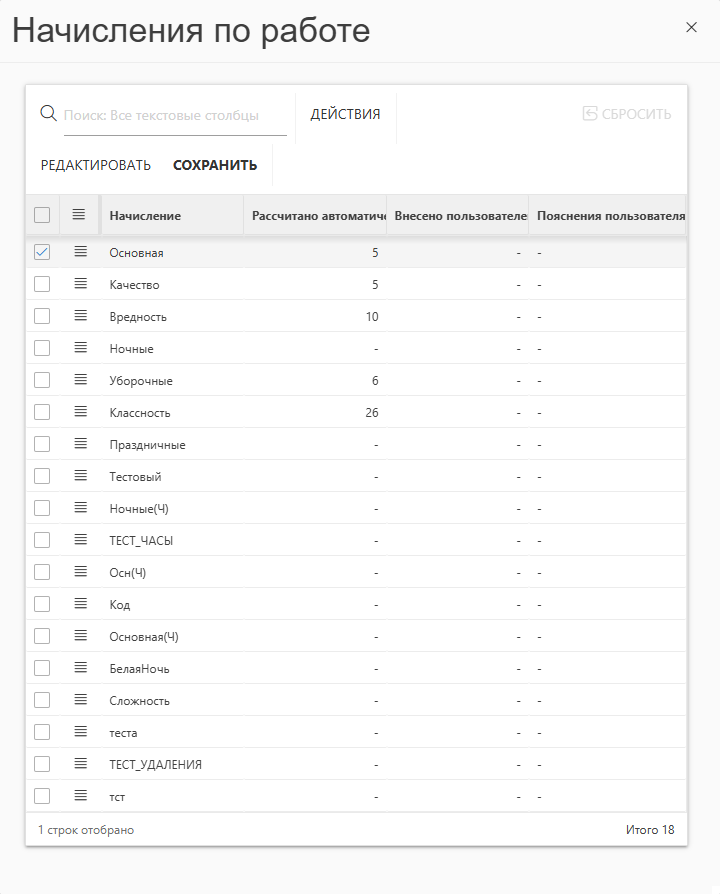720x894 pixels.
Task: Uncheck the Основная row checkbox
Action: tap(42, 252)
